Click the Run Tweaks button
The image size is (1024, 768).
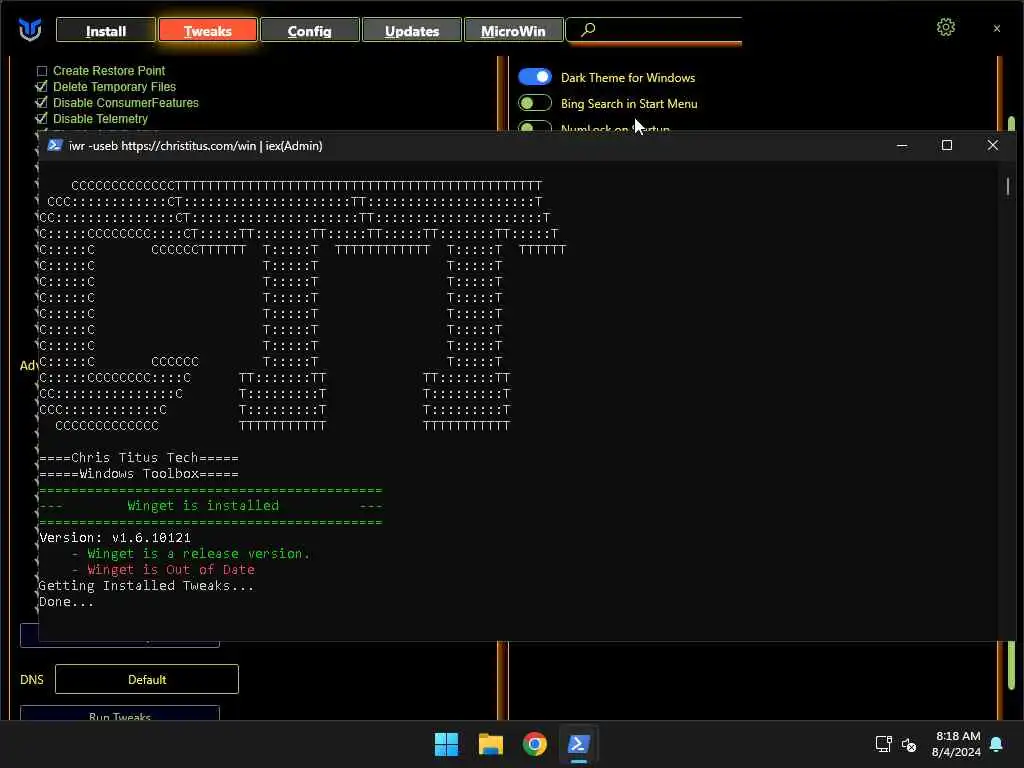(120, 714)
